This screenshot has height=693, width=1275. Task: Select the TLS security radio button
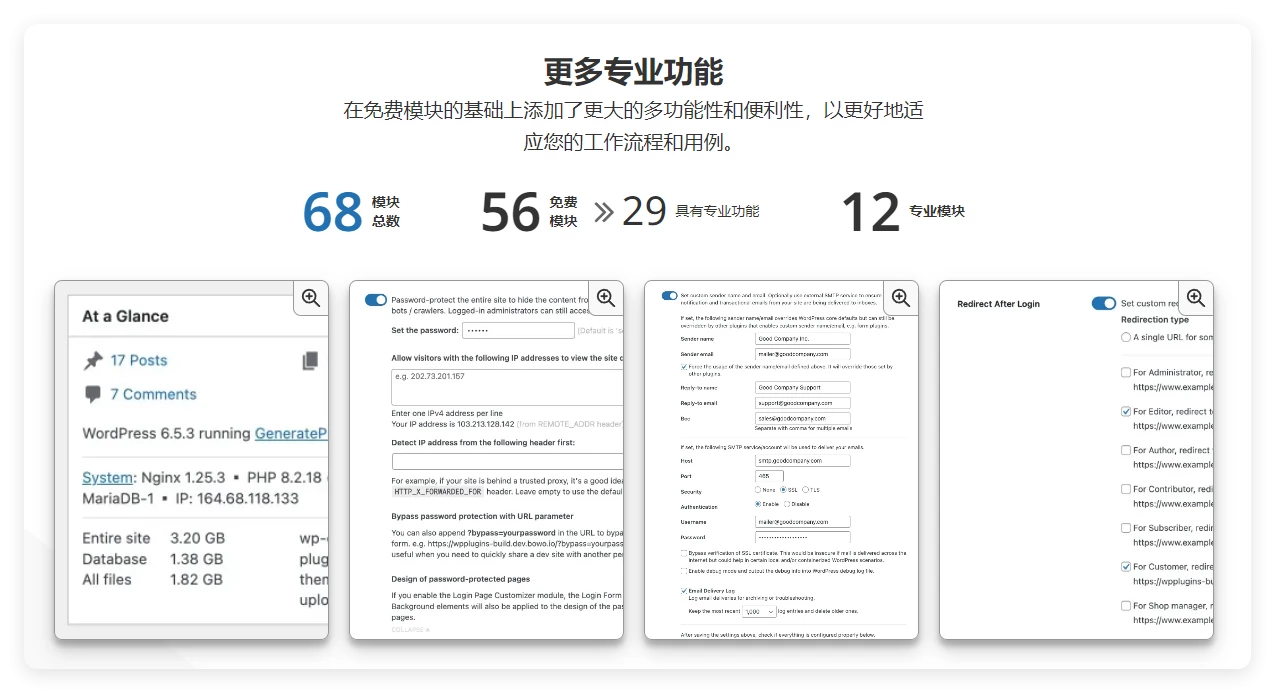tap(806, 490)
